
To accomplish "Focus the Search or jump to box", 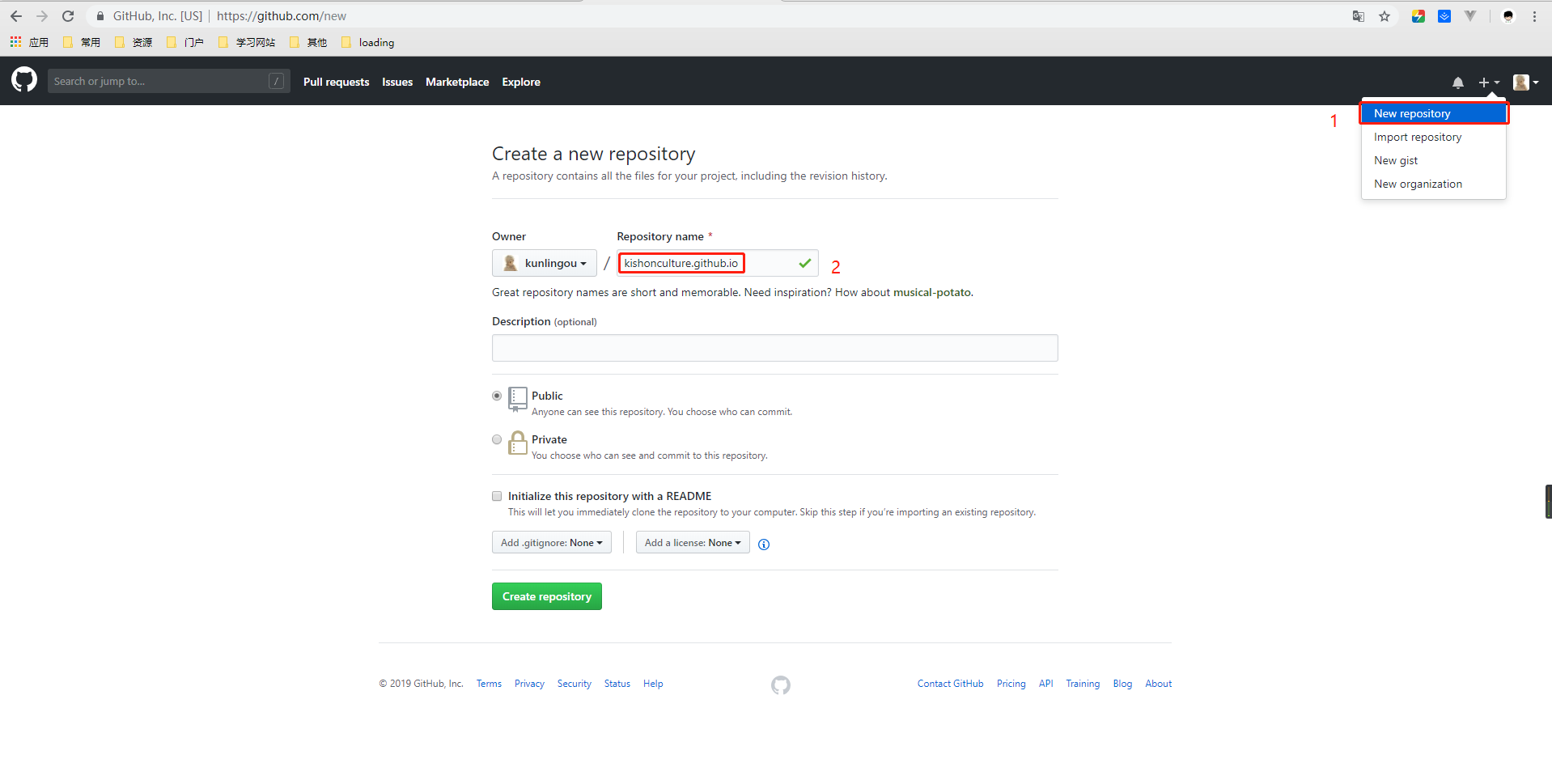I will [169, 81].
